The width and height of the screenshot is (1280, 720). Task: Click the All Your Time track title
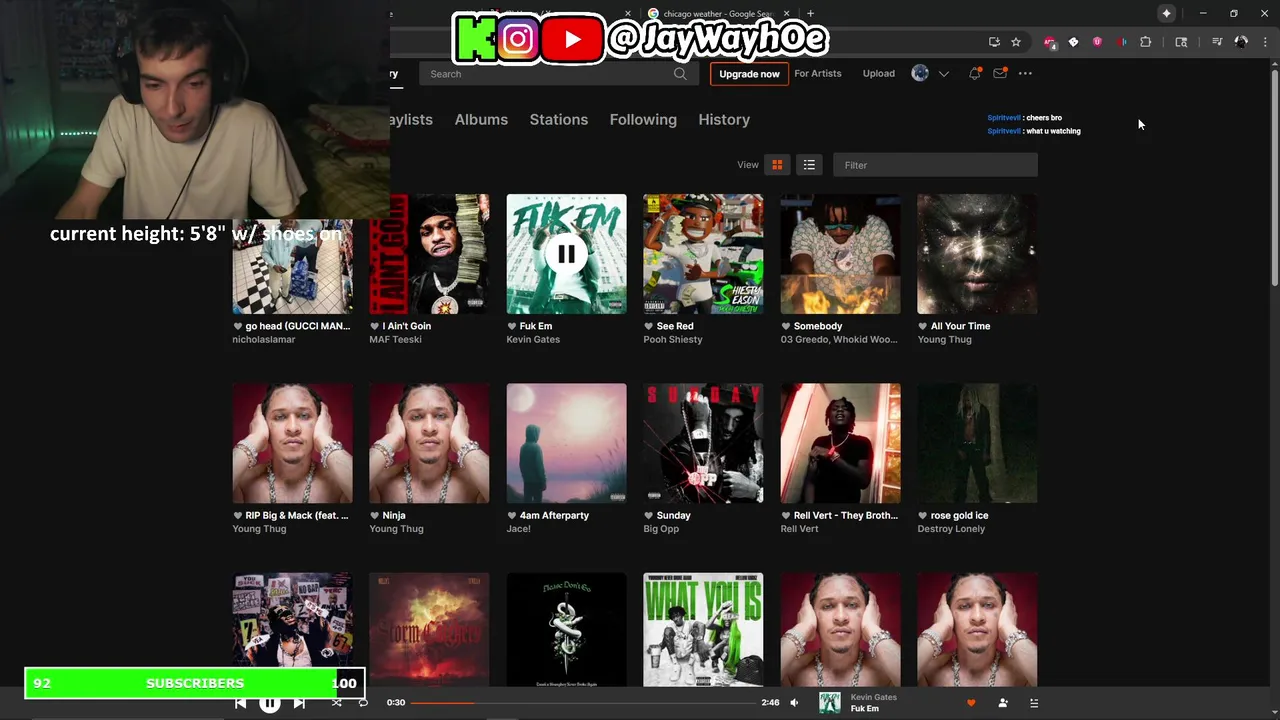pos(960,326)
